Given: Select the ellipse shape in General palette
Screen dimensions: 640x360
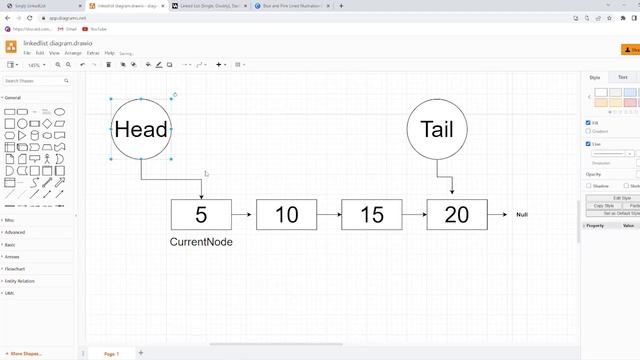Looking at the screenshot, I should [x=60, y=112].
